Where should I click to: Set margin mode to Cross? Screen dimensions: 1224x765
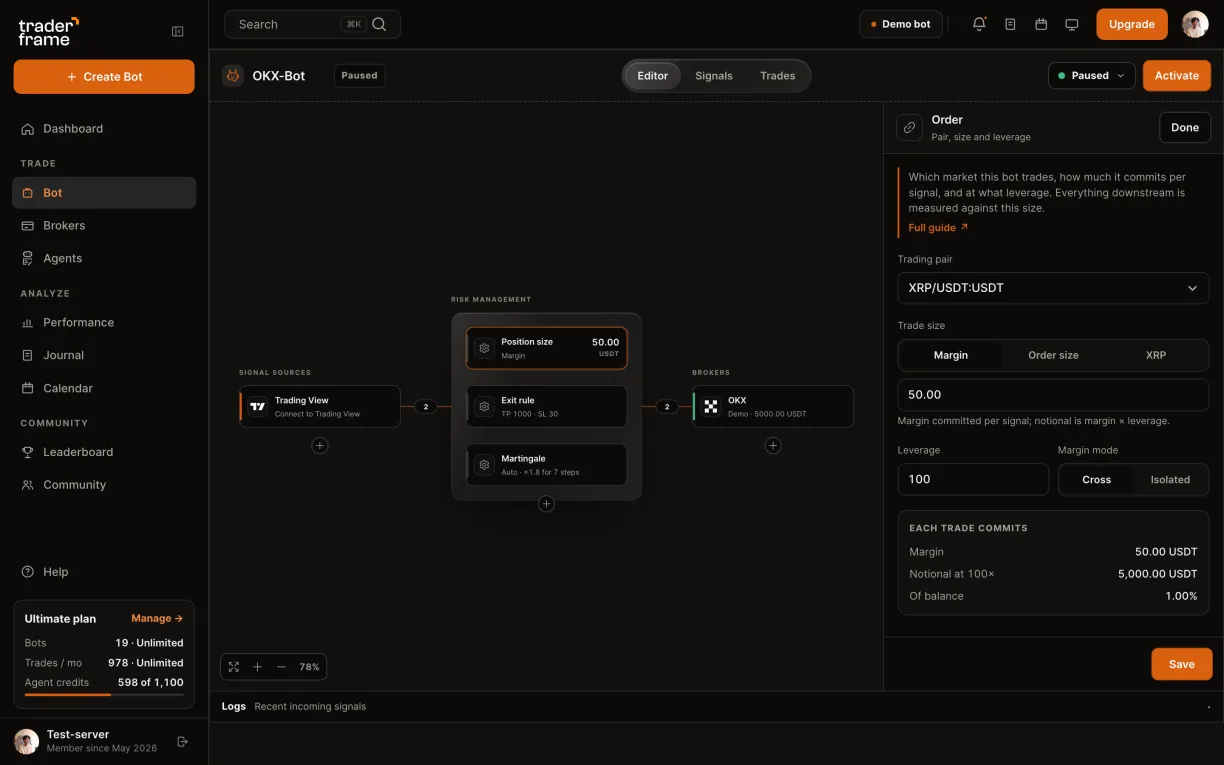pyautogui.click(x=1096, y=480)
